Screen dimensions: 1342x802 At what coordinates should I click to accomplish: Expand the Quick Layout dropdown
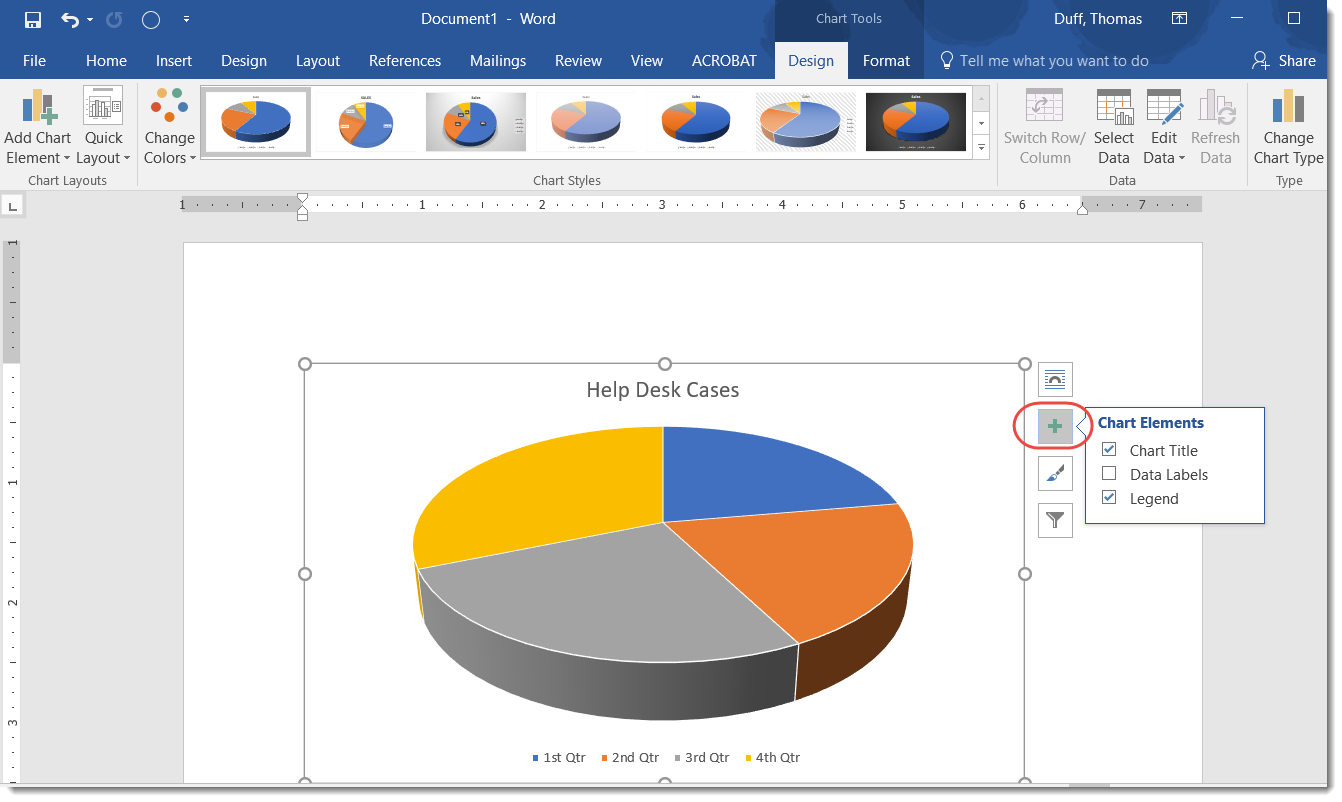click(102, 125)
